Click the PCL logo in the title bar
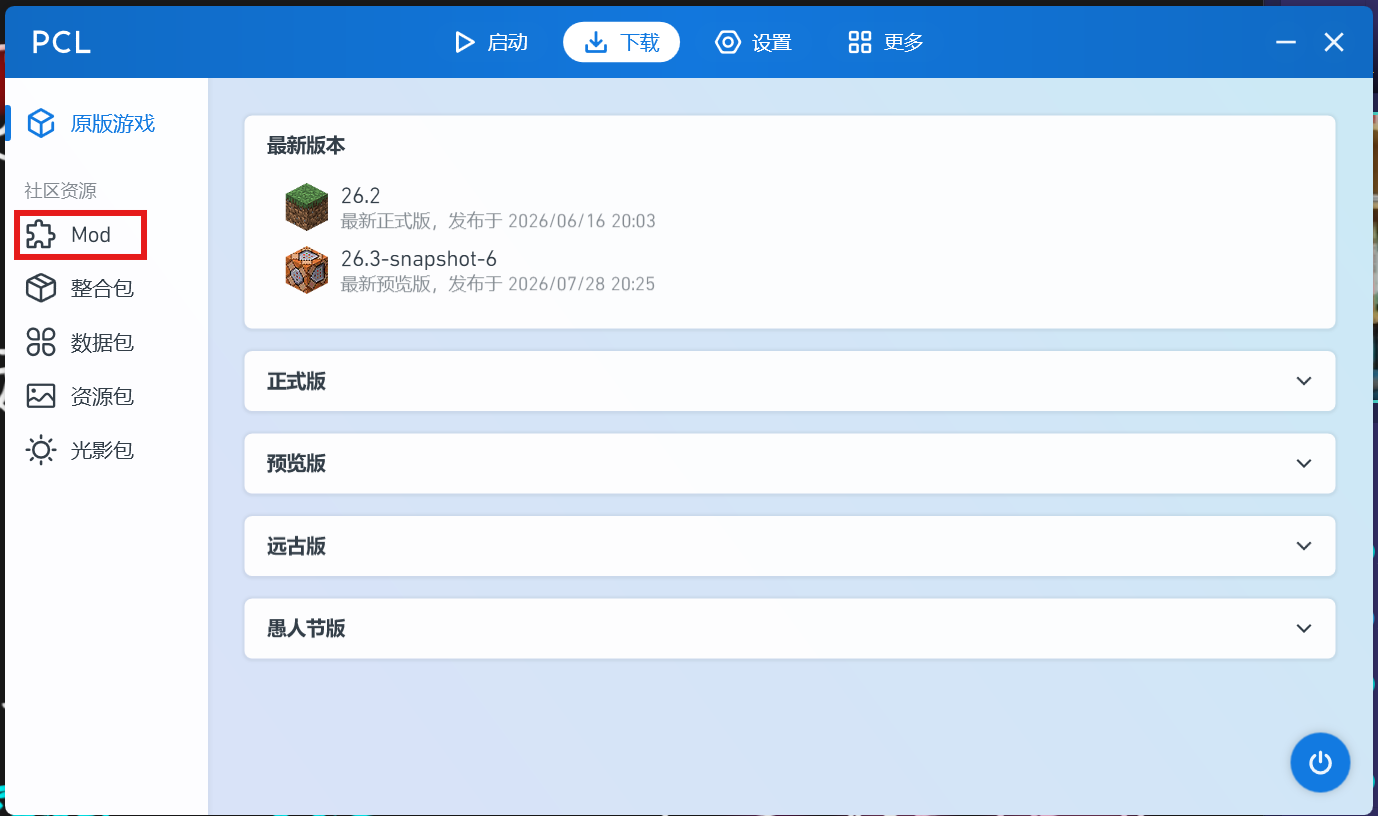This screenshot has width=1378, height=816. point(61,42)
